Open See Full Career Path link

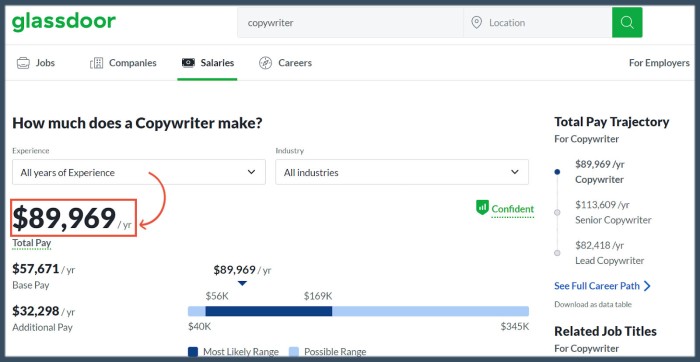[597, 286]
